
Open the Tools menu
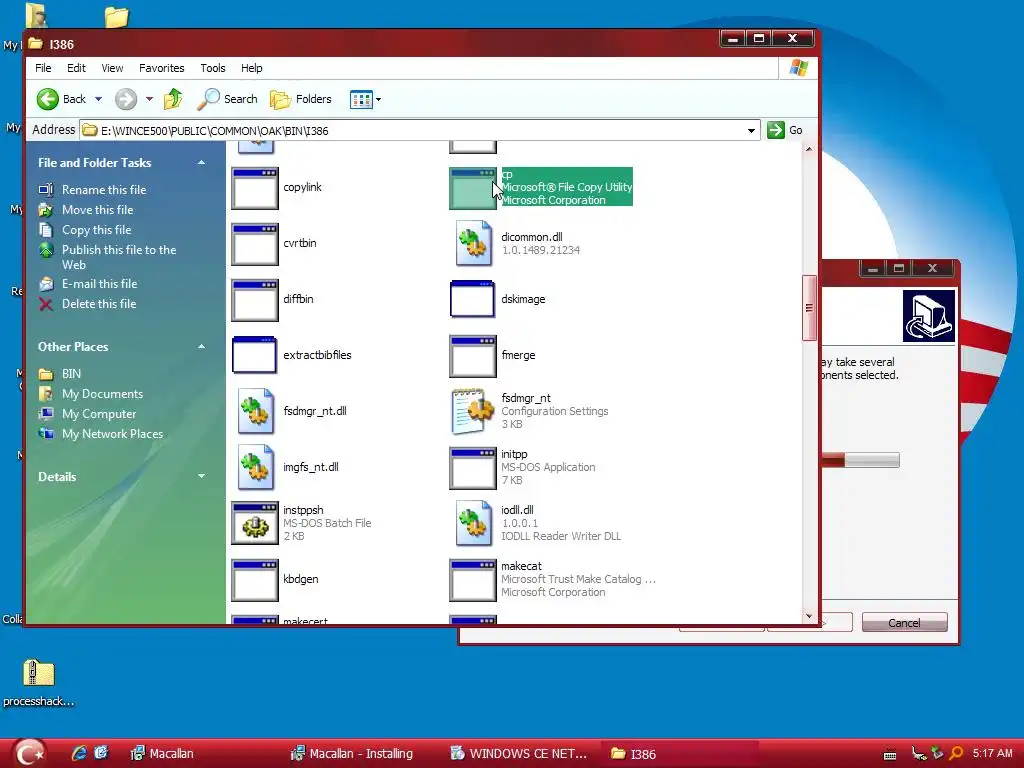click(x=213, y=68)
